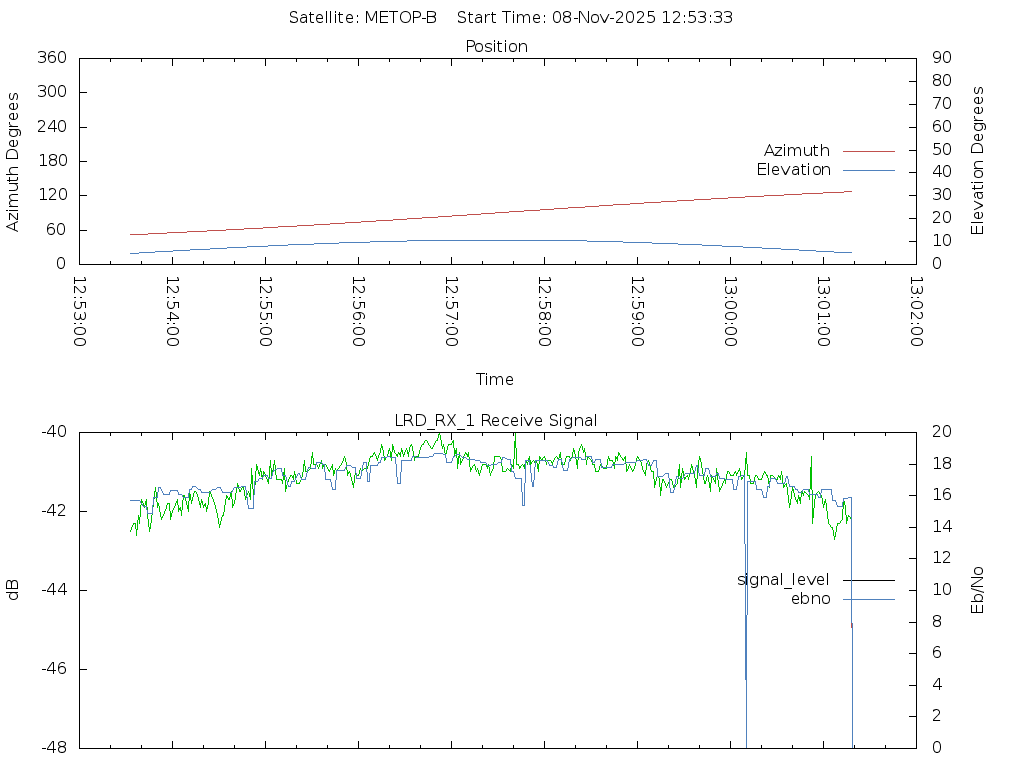Click the -48 tick on the dB axis
Image resolution: width=1024 pixels, height=768 pixels.
coord(52,747)
